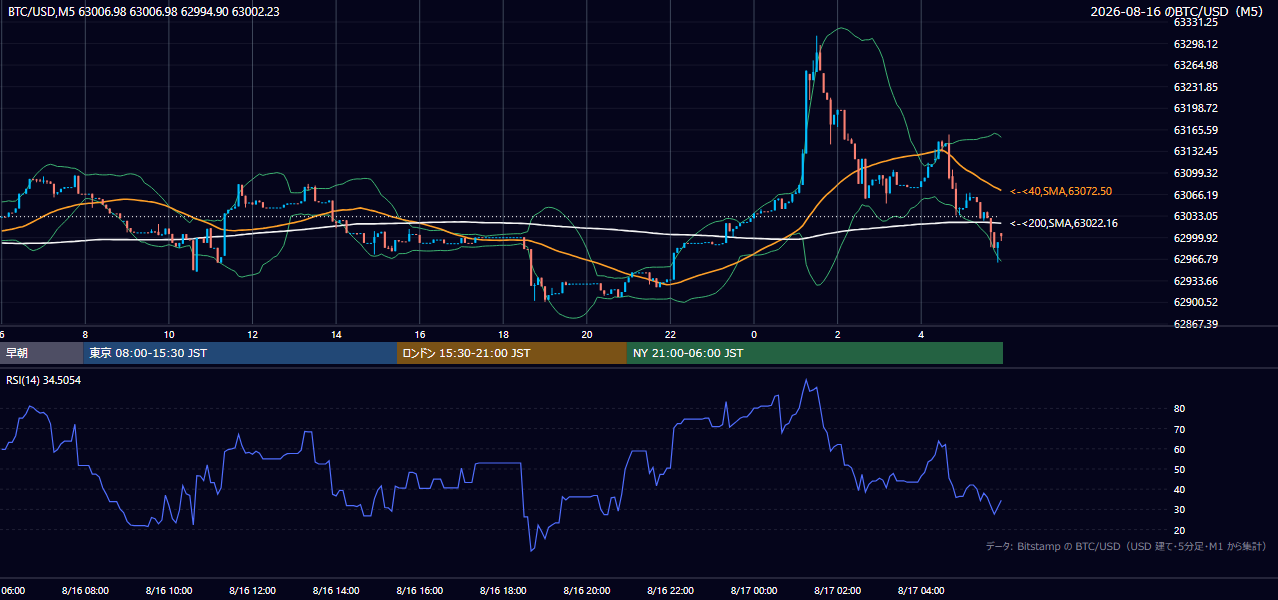This screenshot has height=600, width=1278.
Task: Click the price axis value 62999.92
Action: point(1195,238)
